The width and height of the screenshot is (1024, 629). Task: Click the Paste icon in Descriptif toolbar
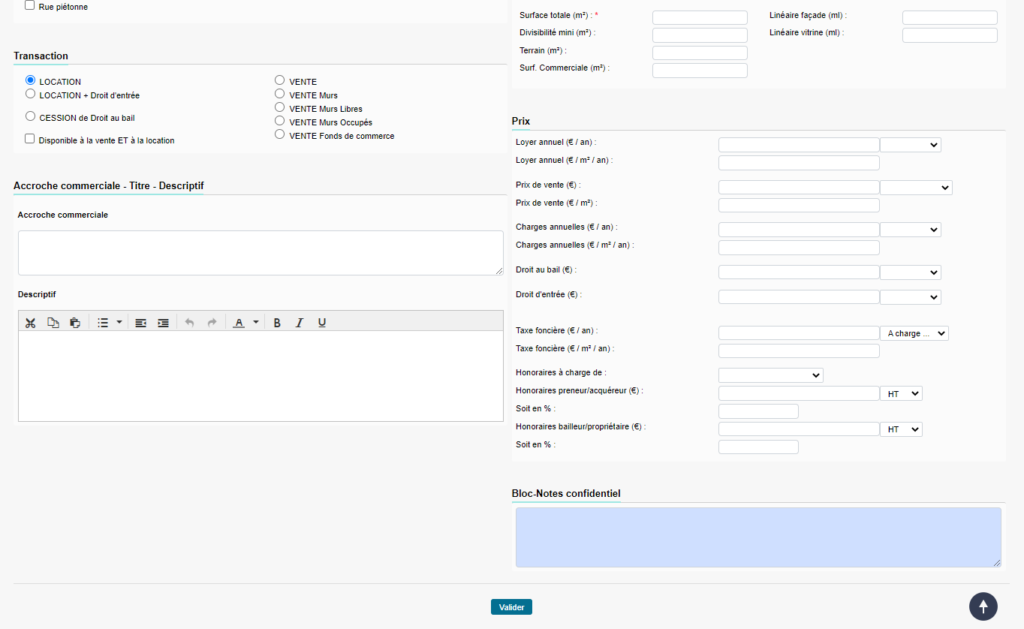[75, 323]
